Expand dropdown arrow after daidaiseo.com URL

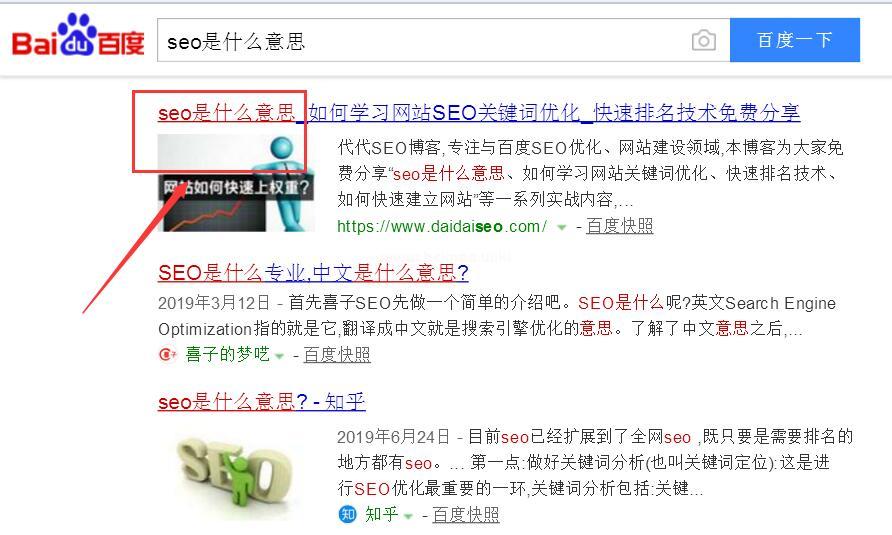(x=561, y=227)
